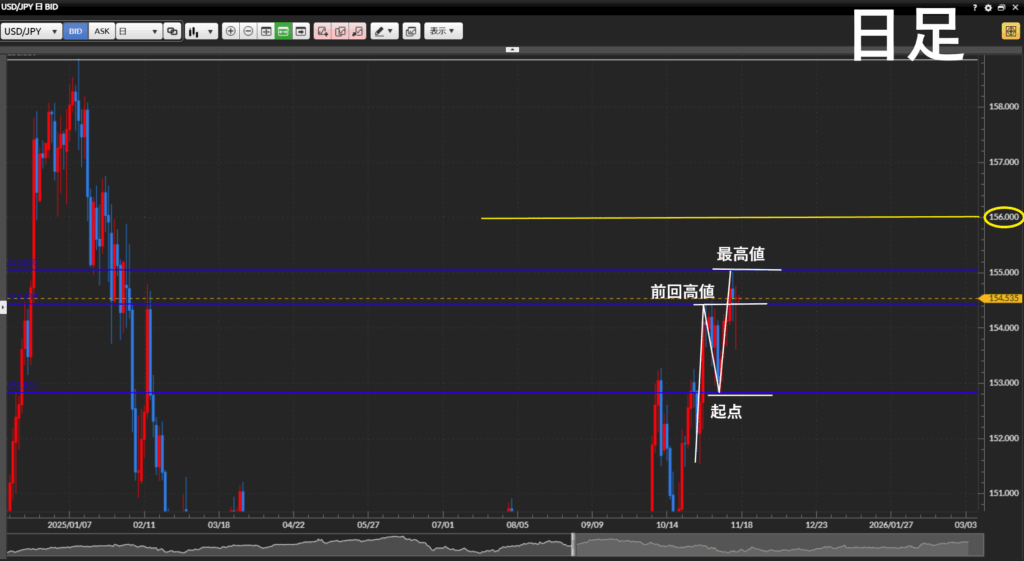
Task: Click the yellow crosshair icon at top right
Action: point(1009,31)
